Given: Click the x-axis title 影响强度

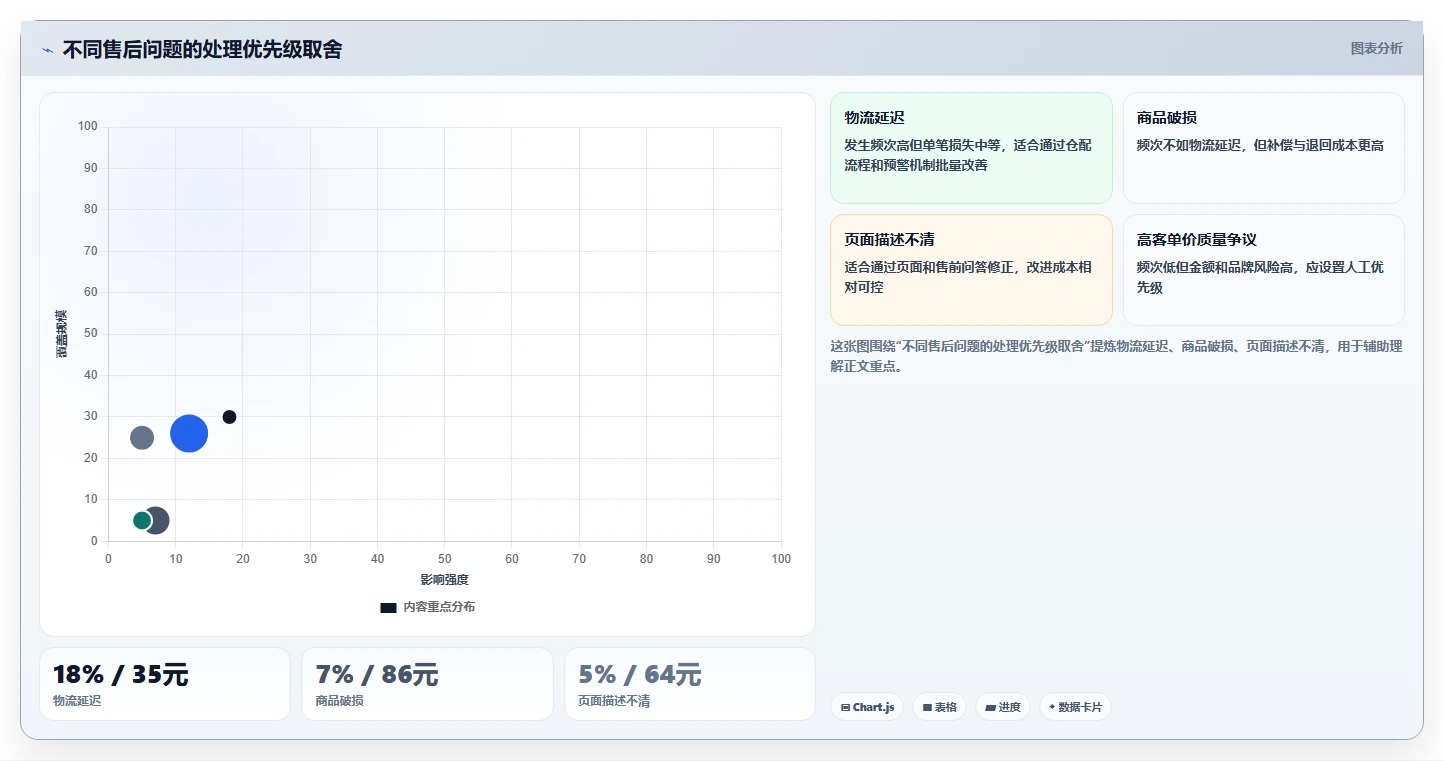Looking at the screenshot, I should click(445, 579).
